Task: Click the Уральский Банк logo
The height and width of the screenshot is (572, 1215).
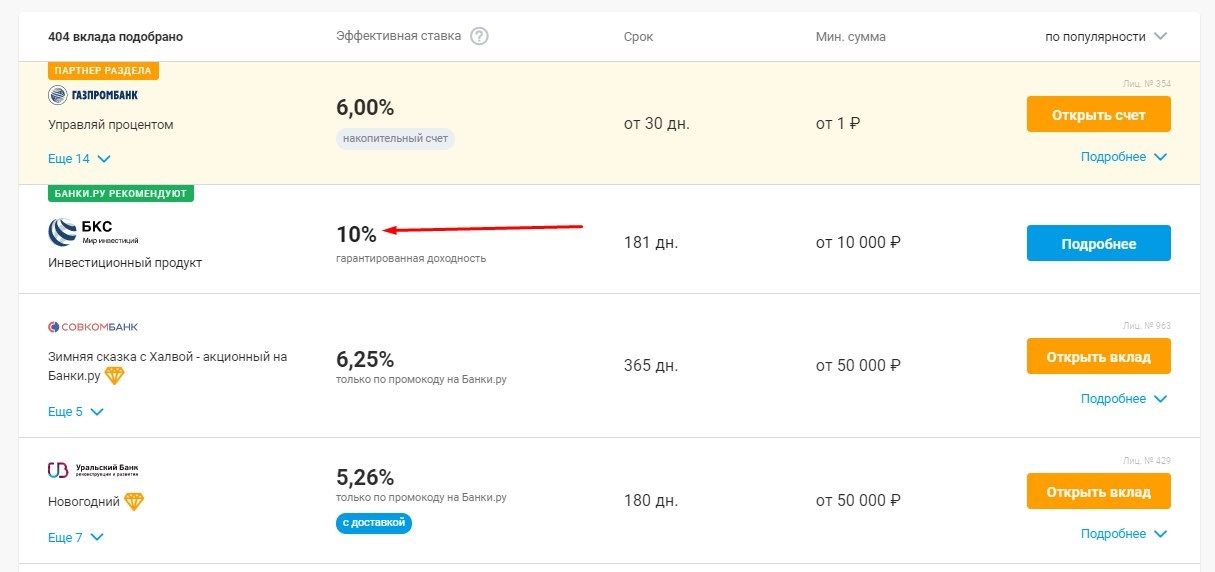Action: 93,470
